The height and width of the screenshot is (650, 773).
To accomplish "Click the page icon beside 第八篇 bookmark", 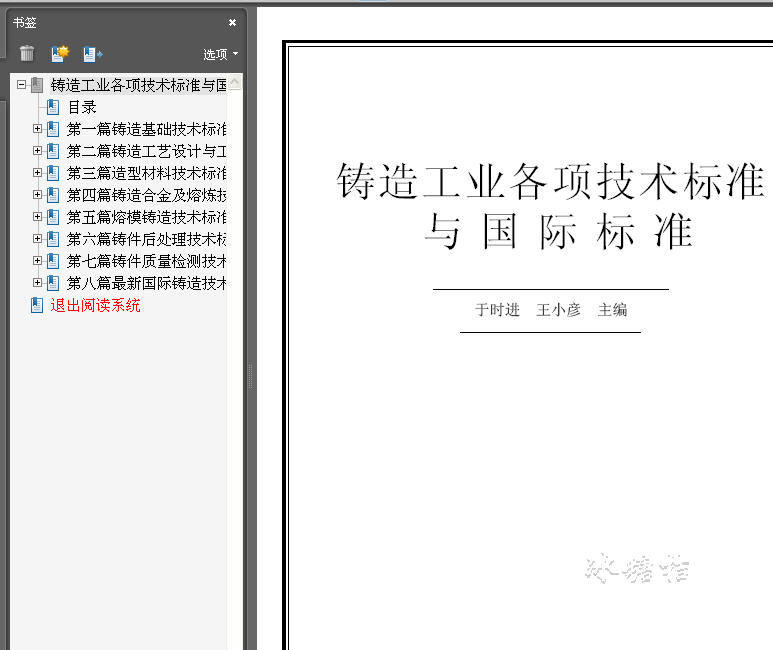I will [x=53, y=283].
